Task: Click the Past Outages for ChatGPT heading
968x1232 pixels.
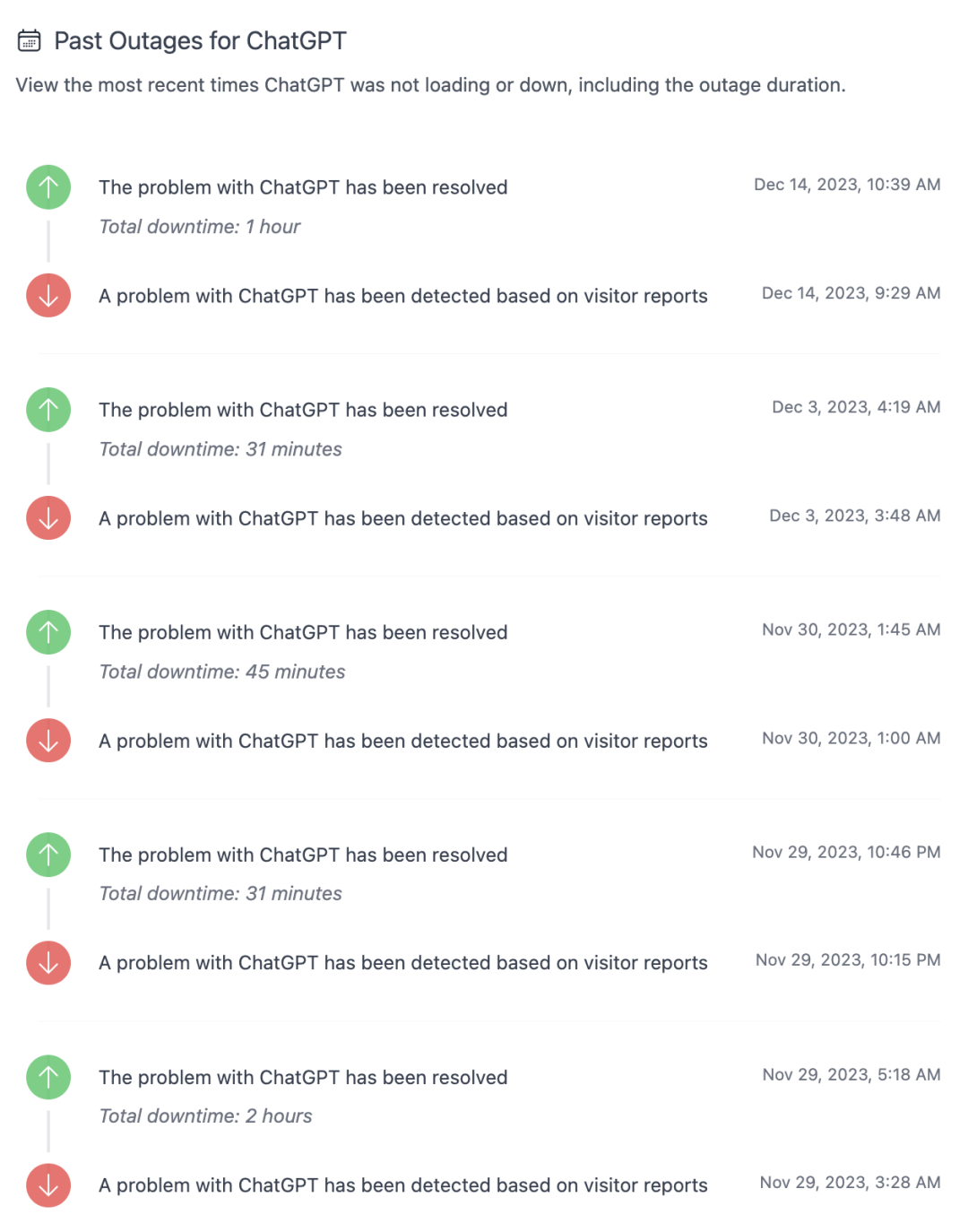Action: tap(200, 41)
